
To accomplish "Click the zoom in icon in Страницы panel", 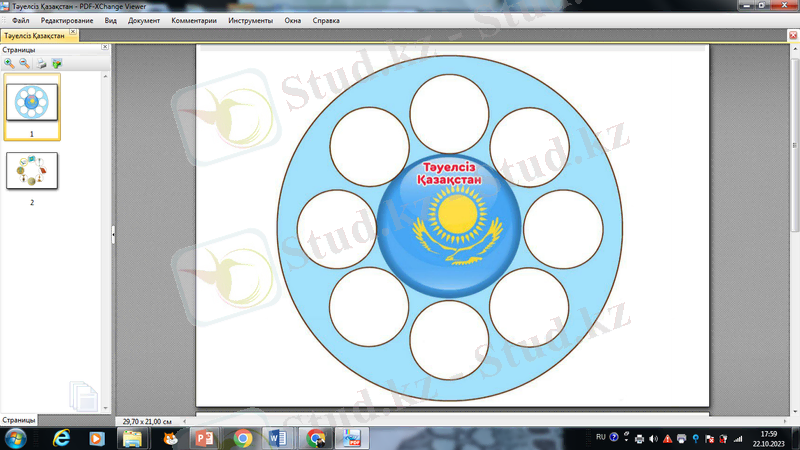I will tap(9, 63).
